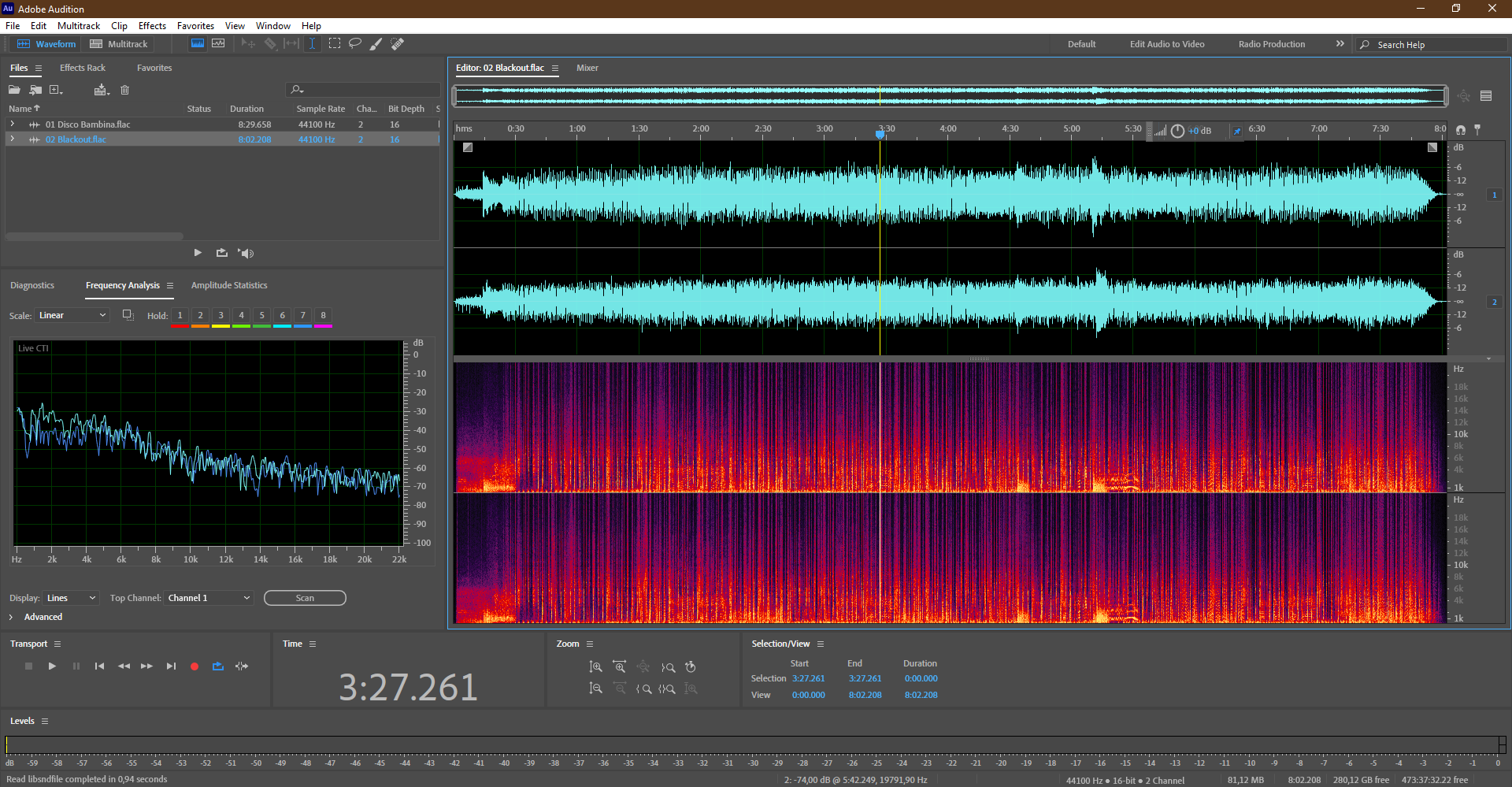Viewport: 1512px width, 787px height.
Task: Click the Rewind transport button
Action: [x=124, y=666]
